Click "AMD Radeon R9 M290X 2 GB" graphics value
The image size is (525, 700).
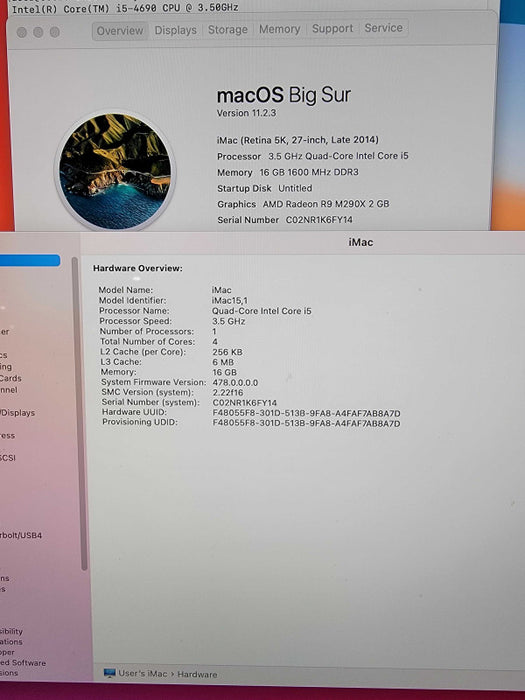pyautogui.click(x=326, y=204)
